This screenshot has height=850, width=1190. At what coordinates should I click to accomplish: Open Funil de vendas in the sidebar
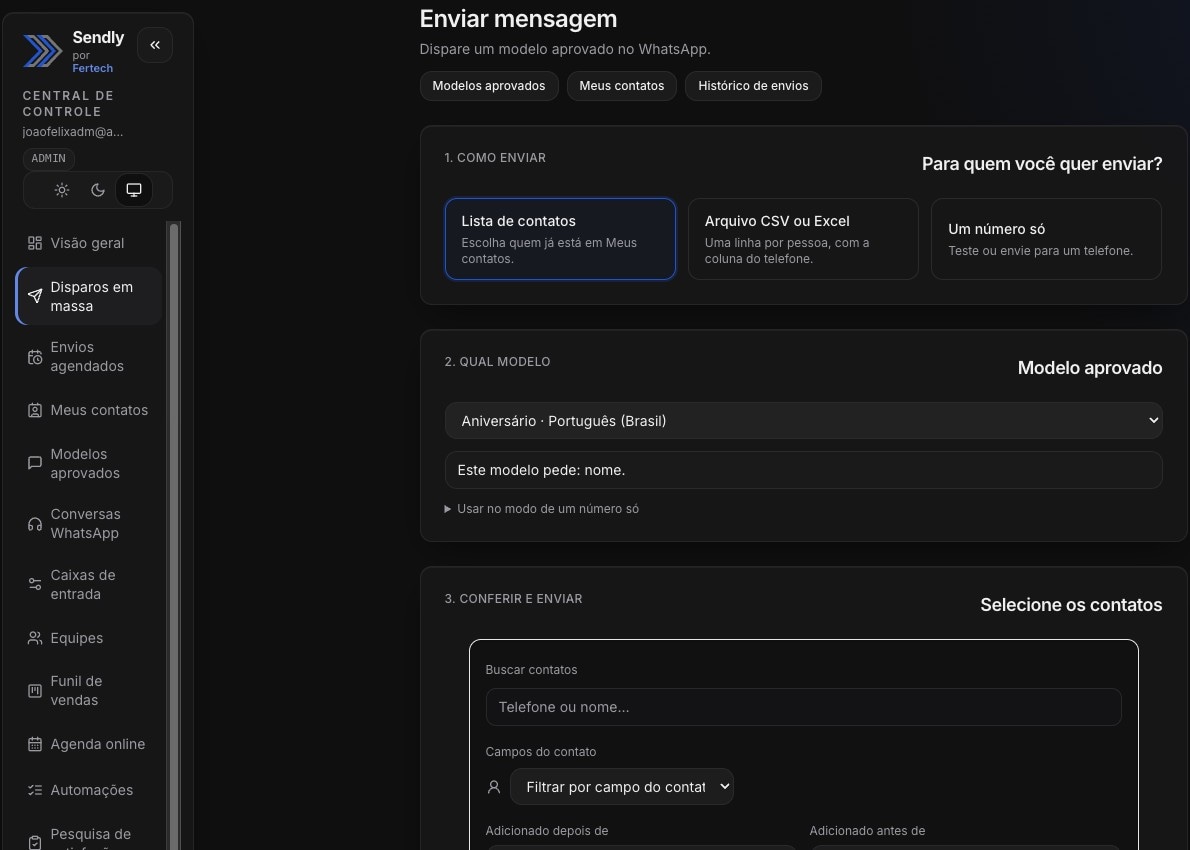click(89, 691)
